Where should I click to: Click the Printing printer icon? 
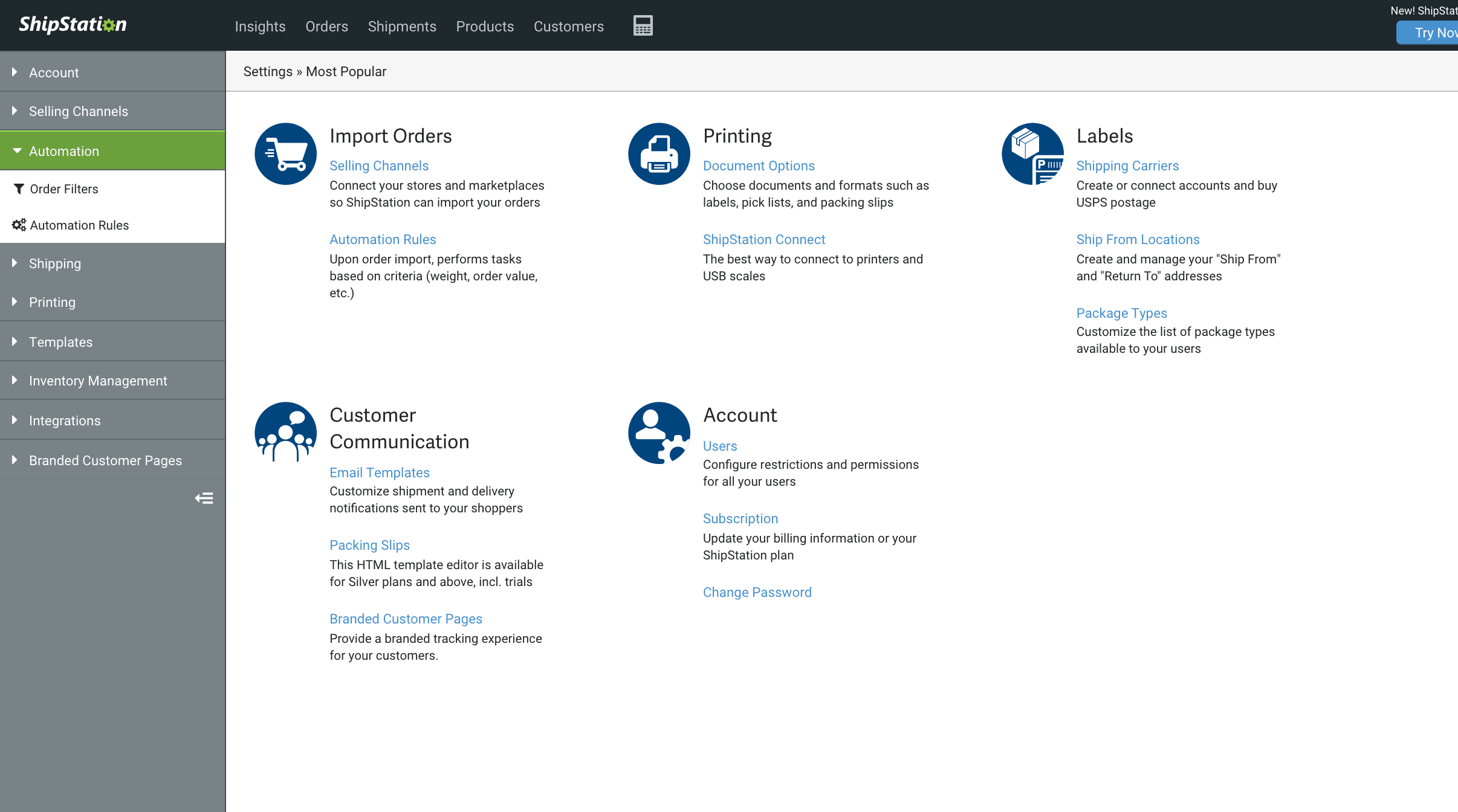659,153
